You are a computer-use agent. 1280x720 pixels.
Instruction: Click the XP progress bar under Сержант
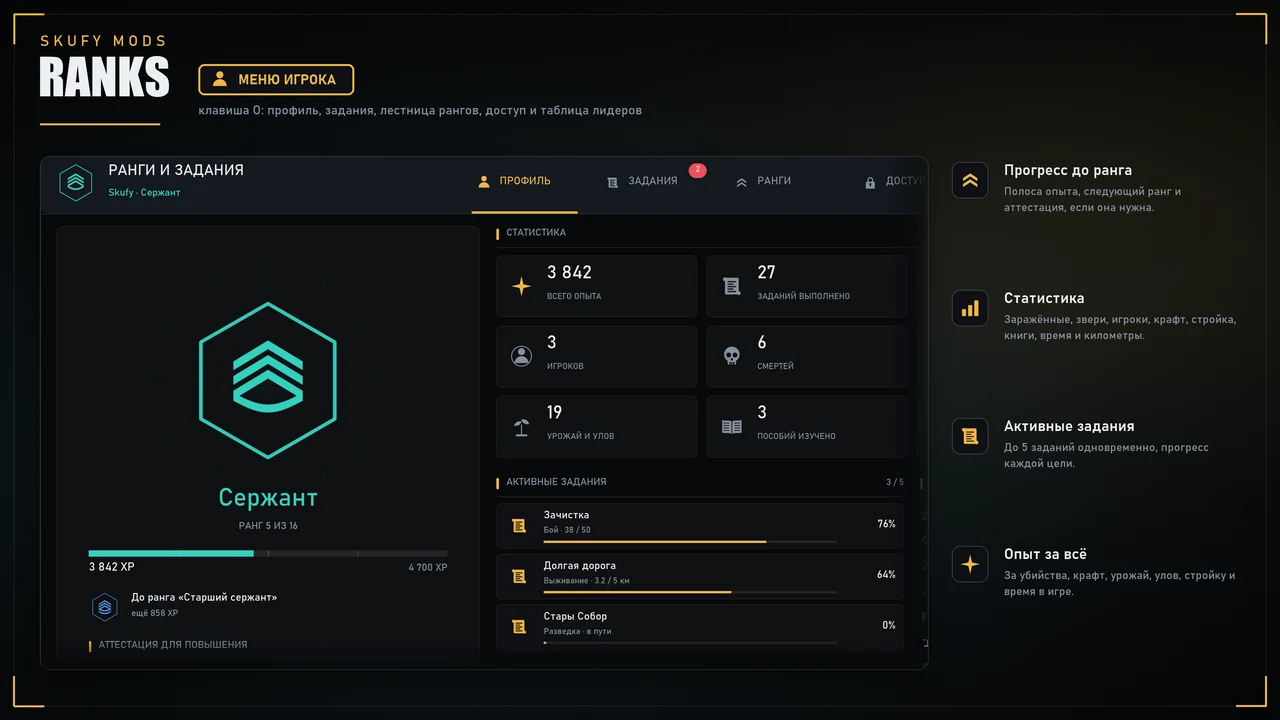(268, 553)
